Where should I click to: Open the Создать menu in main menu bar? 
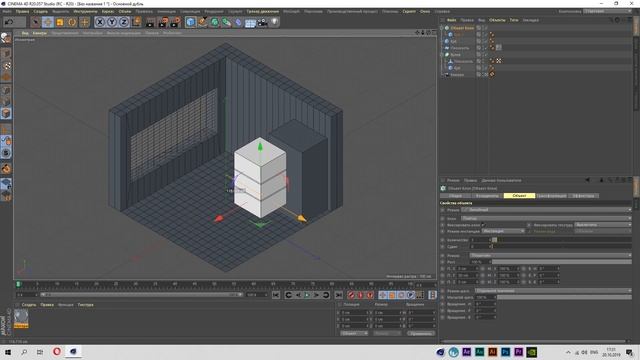coord(40,11)
